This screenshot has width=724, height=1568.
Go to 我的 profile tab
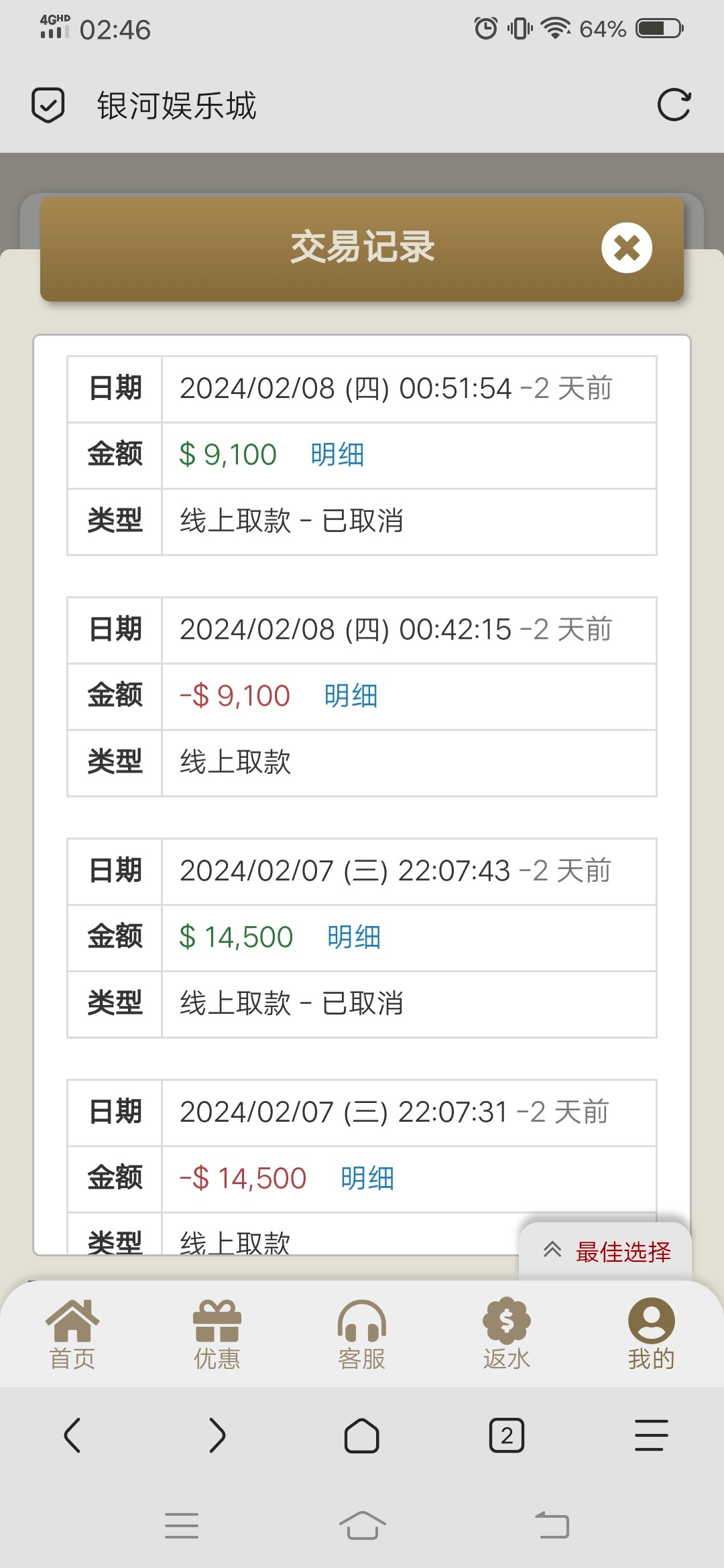click(x=651, y=1333)
